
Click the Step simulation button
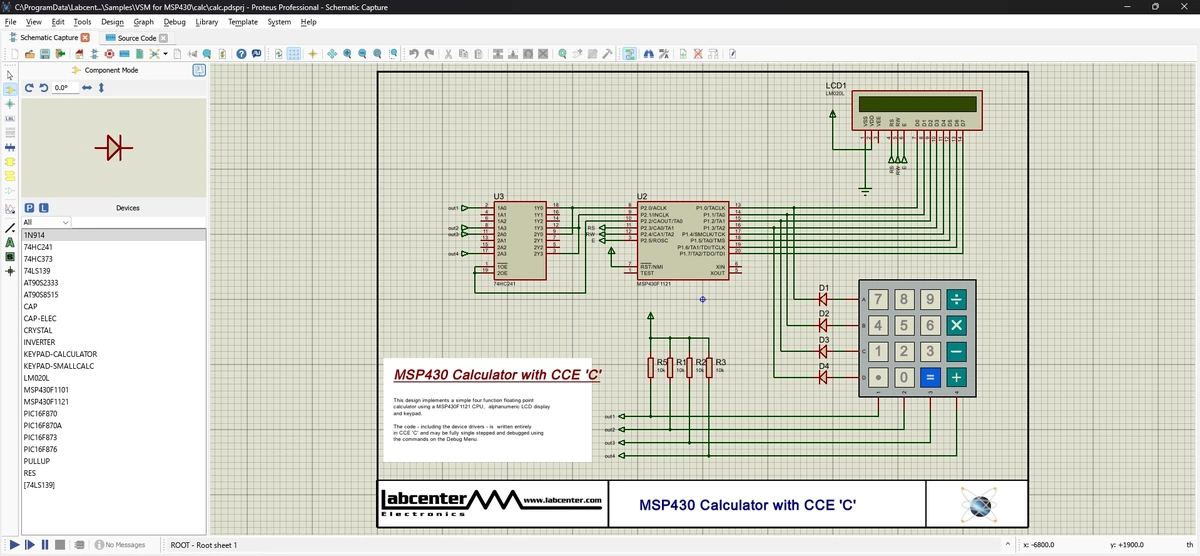(30, 545)
